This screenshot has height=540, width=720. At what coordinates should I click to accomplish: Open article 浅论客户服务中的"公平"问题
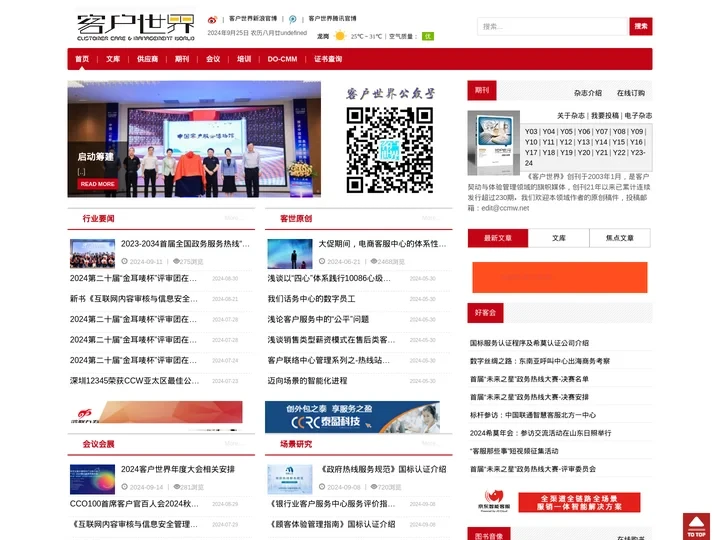click(x=318, y=320)
